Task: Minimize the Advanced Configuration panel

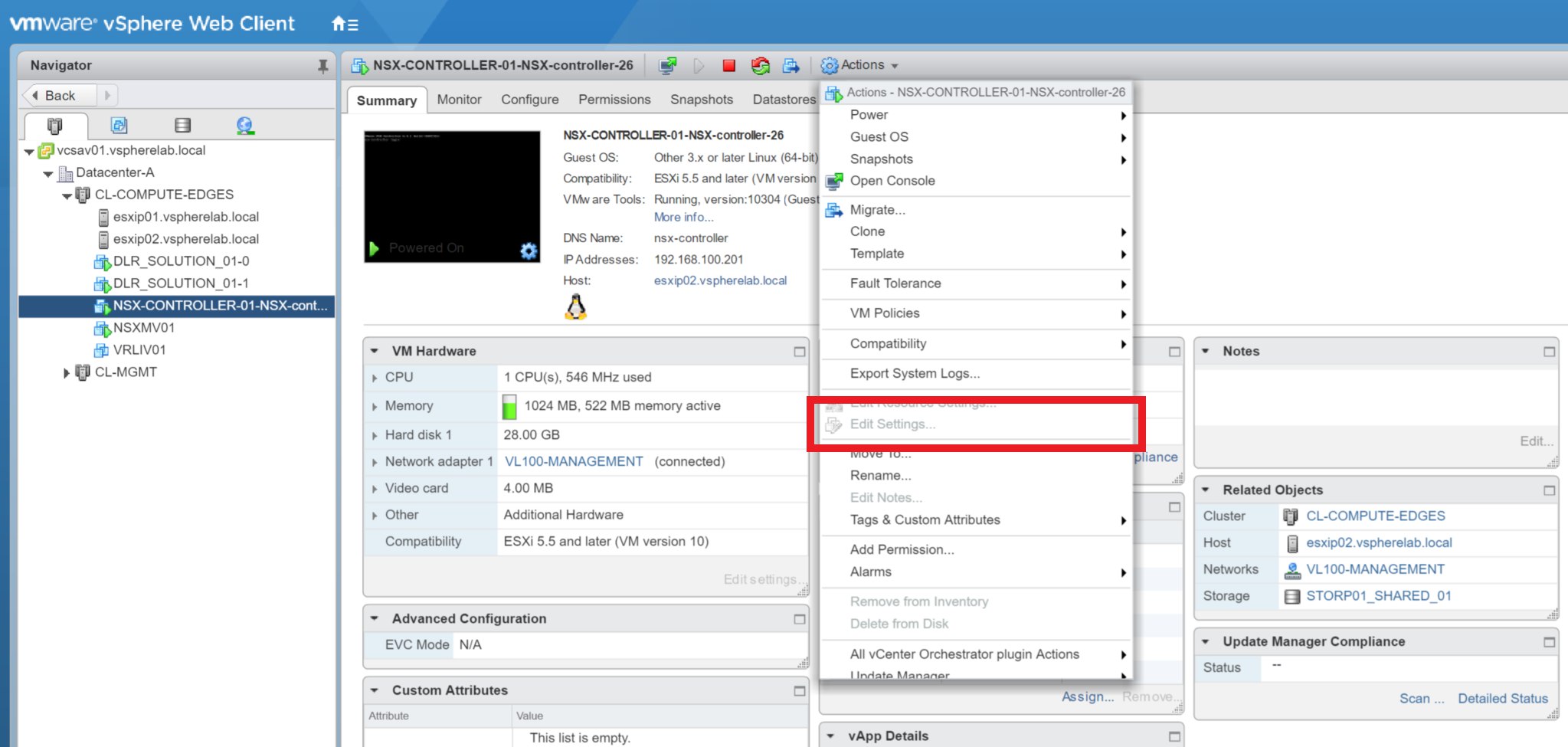Action: (x=799, y=619)
